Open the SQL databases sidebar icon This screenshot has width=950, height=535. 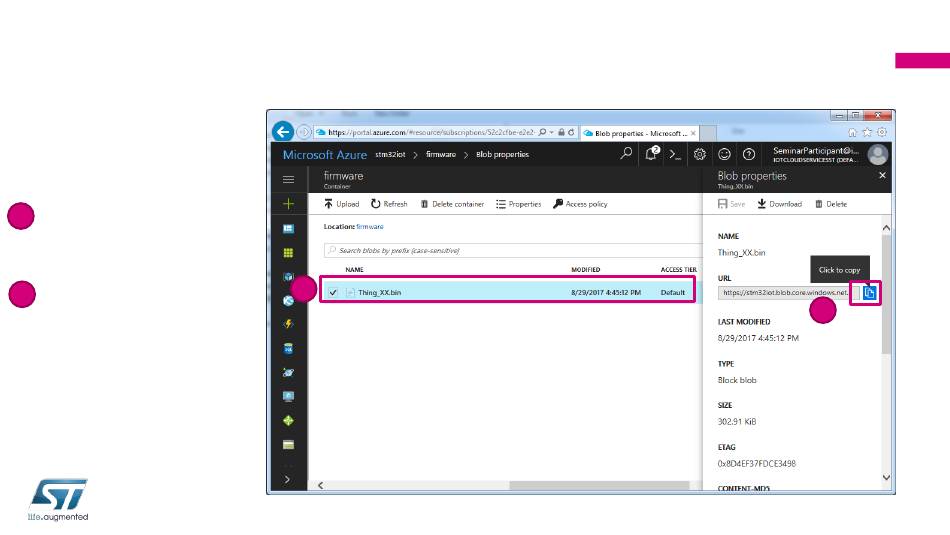click(288, 348)
